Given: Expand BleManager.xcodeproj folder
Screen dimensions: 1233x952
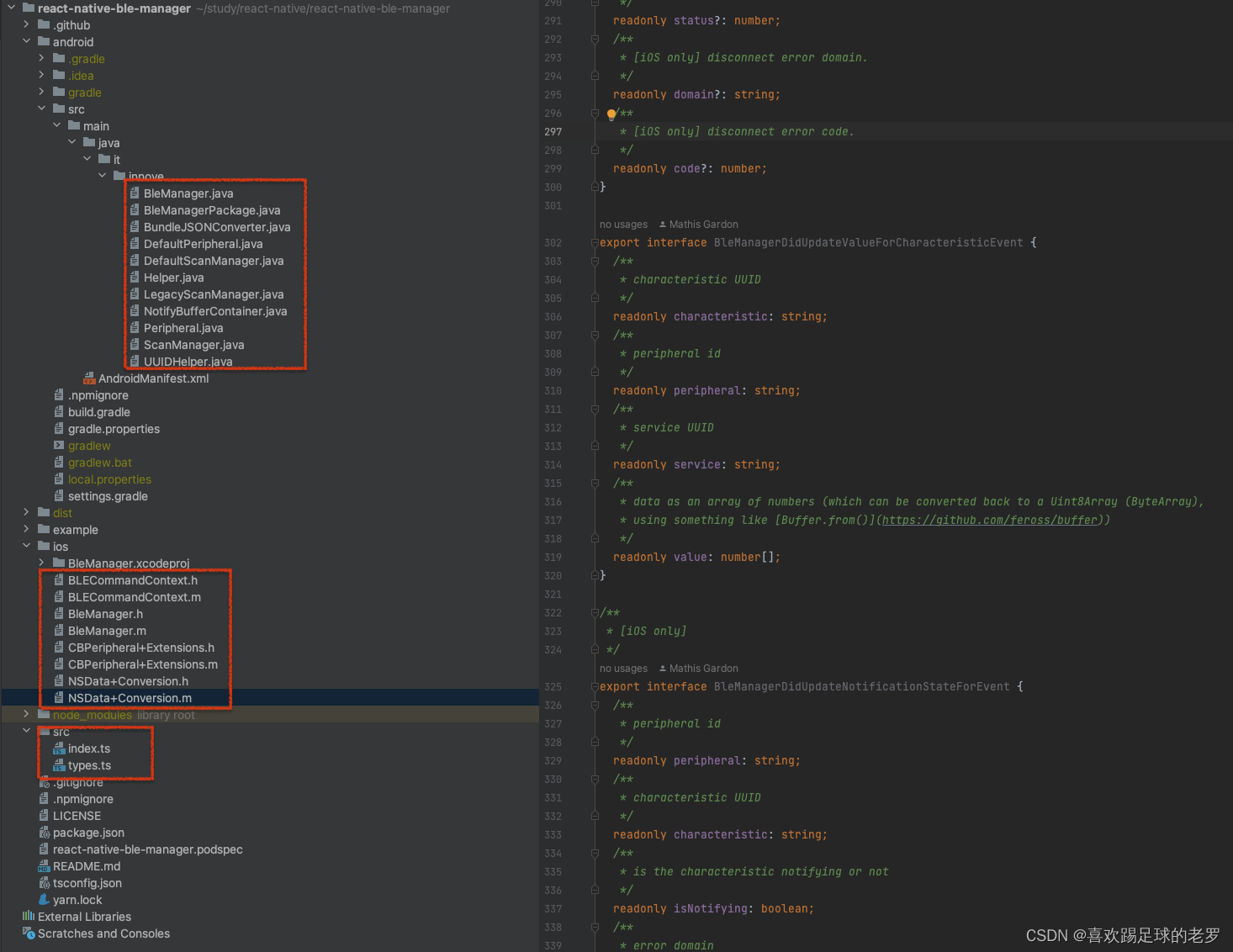Looking at the screenshot, I should pyautogui.click(x=41, y=563).
